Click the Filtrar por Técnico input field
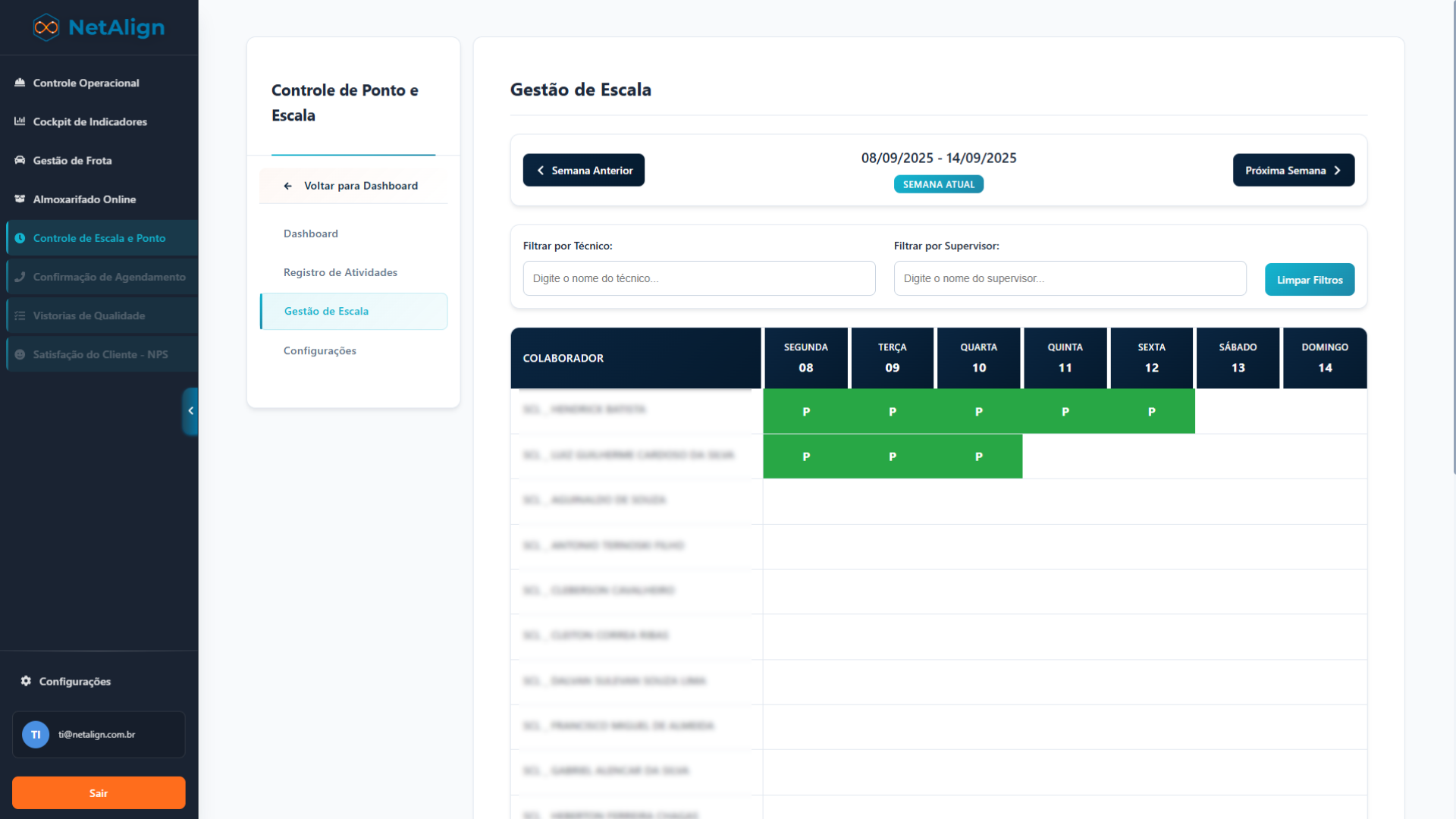This screenshot has width=1456, height=819. pyautogui.click(x=698, y=278)
